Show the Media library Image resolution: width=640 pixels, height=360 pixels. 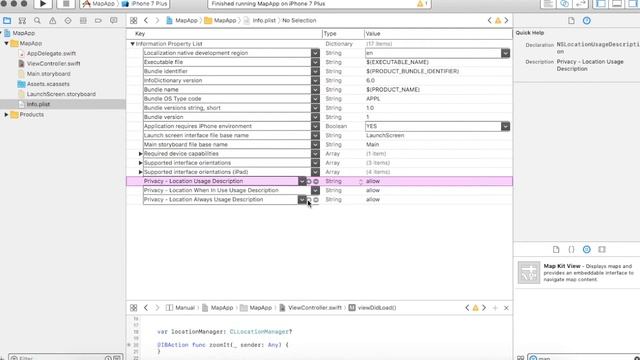point(602,249)
